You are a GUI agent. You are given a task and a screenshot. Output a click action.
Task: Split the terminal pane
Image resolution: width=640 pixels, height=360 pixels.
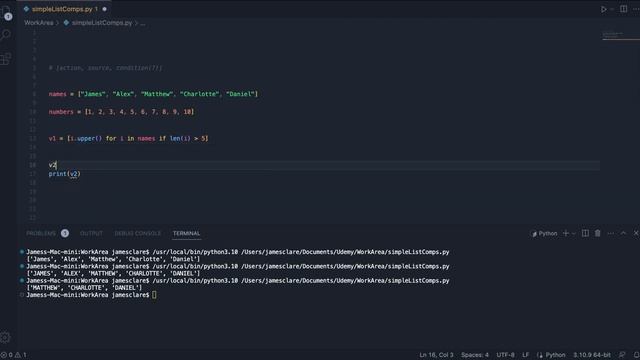coord(585,233)
